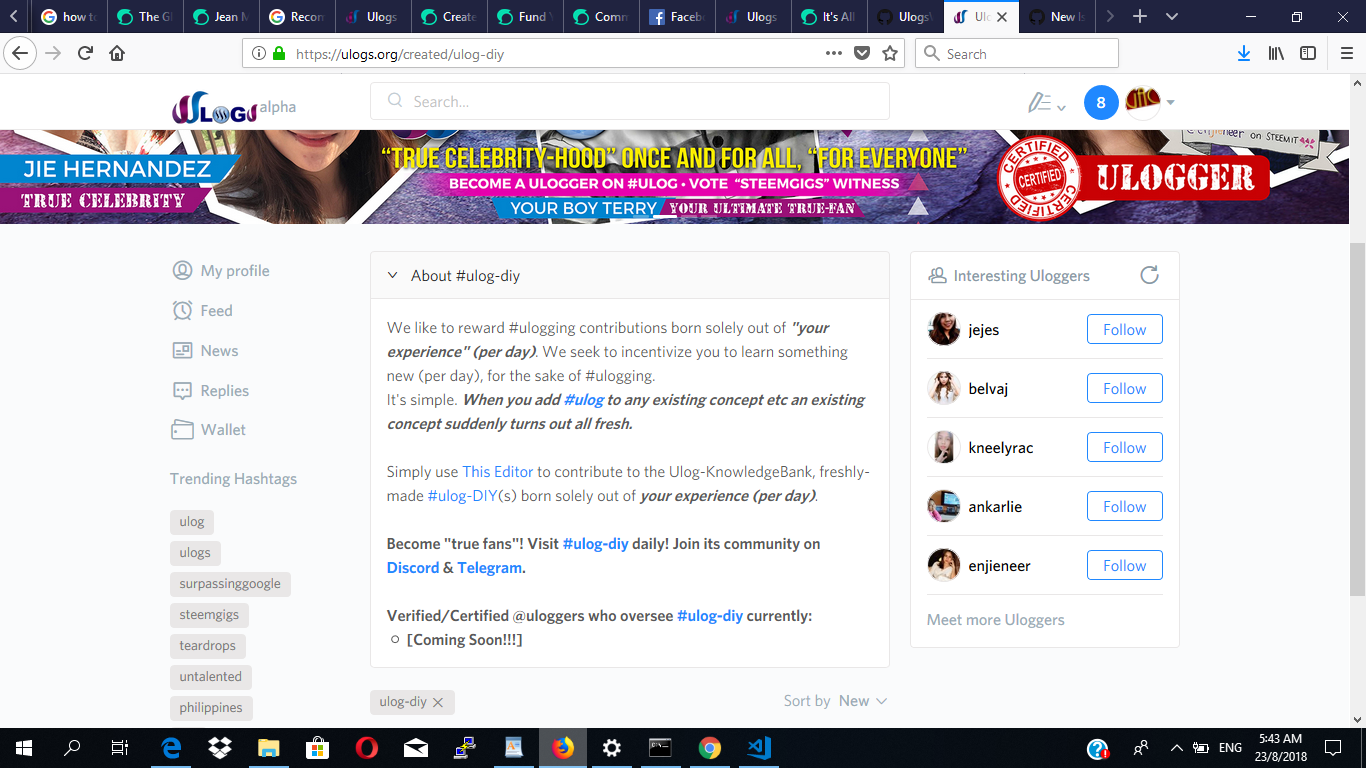This screenshot has width=1366, height=768.
Task: Focus the Ulogs site search field
Action: tap(629, 101)
